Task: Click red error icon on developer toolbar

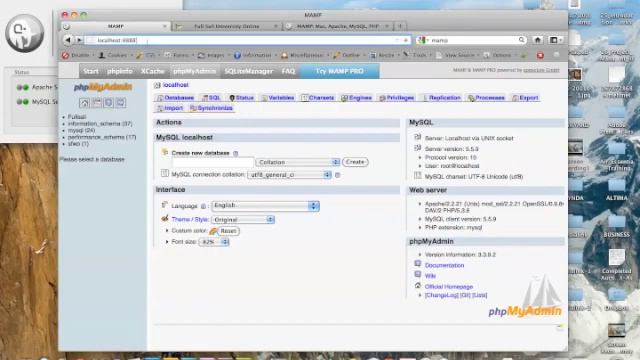Action: click(x=540, y=55)
